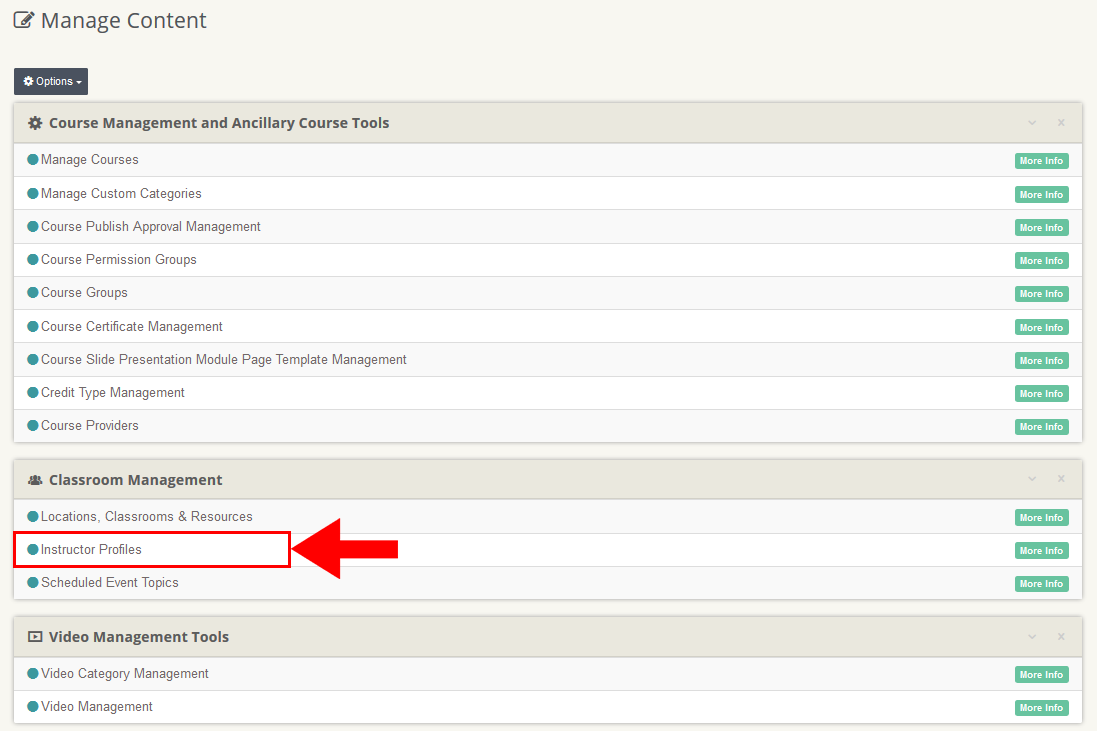The image size is (1097, 731).
Task: Click the gear icon beside Course Management heading
Action: coord(35,123)
